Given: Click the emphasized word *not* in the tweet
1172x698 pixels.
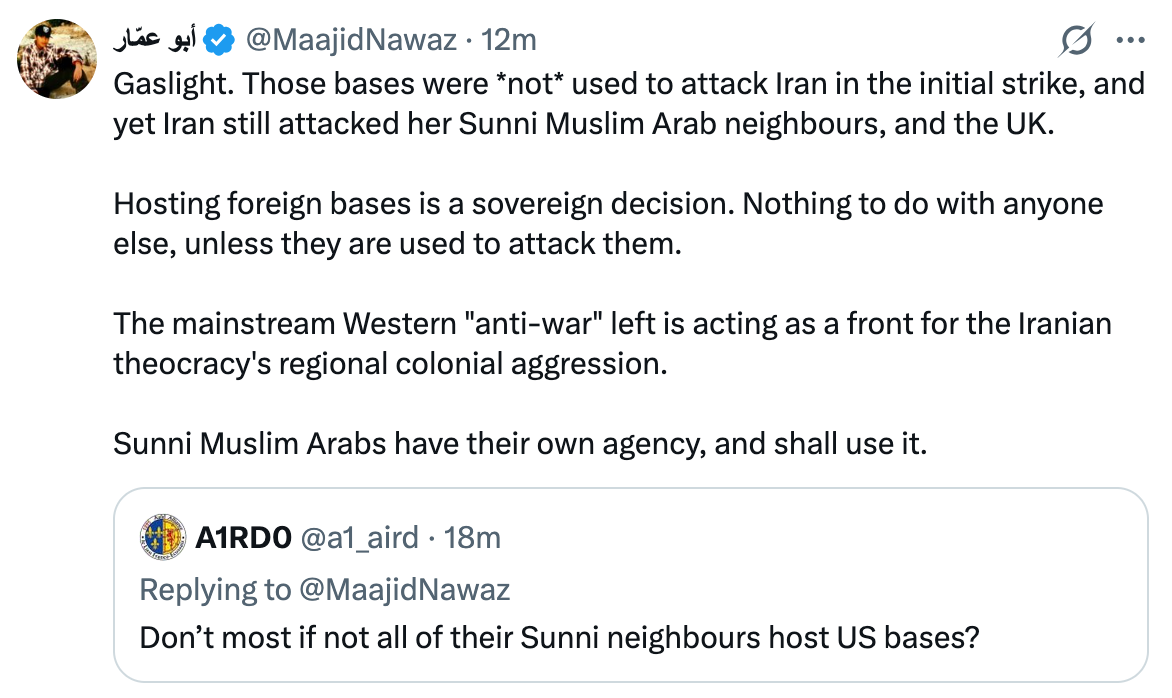Looking at the screenshot, I should (534, 84).
